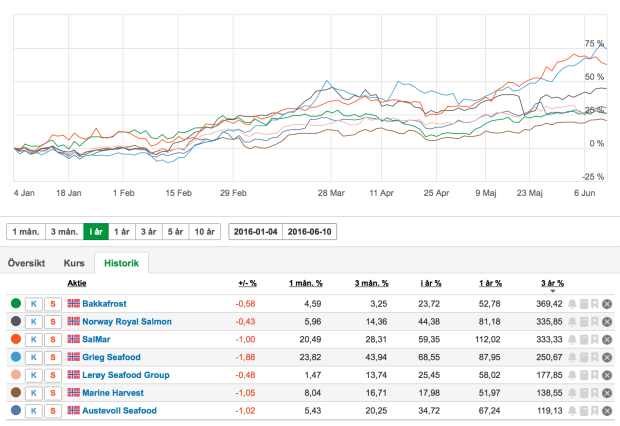Click the bookmark icon for Austevoll Seafood
This screenshot has height=426, width=620.
click(594, 410)
